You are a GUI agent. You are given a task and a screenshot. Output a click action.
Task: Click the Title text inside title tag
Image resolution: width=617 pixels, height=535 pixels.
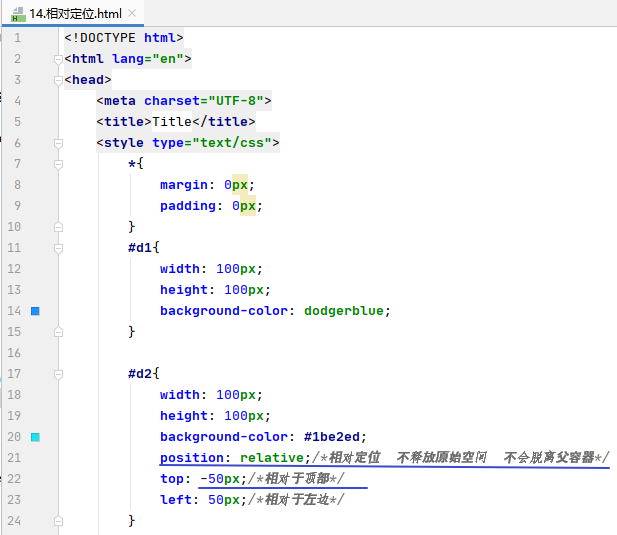pos(172,122)
